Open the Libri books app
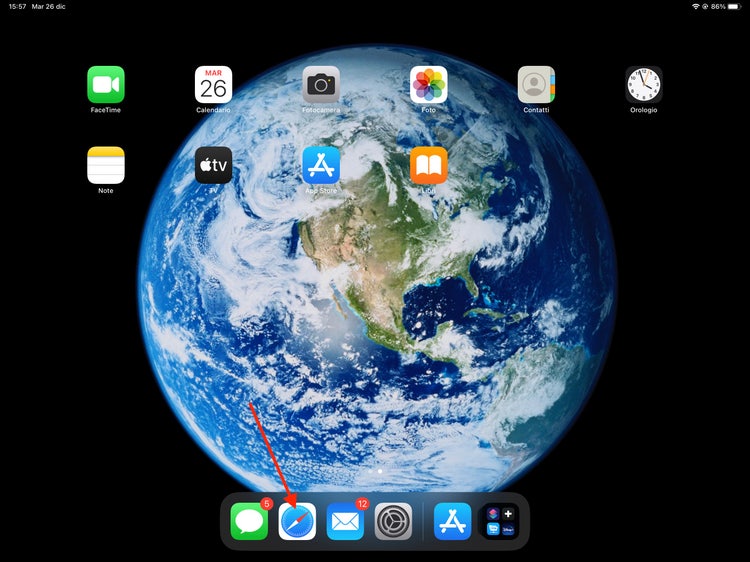The image size is (750, 562). point(429,165)
